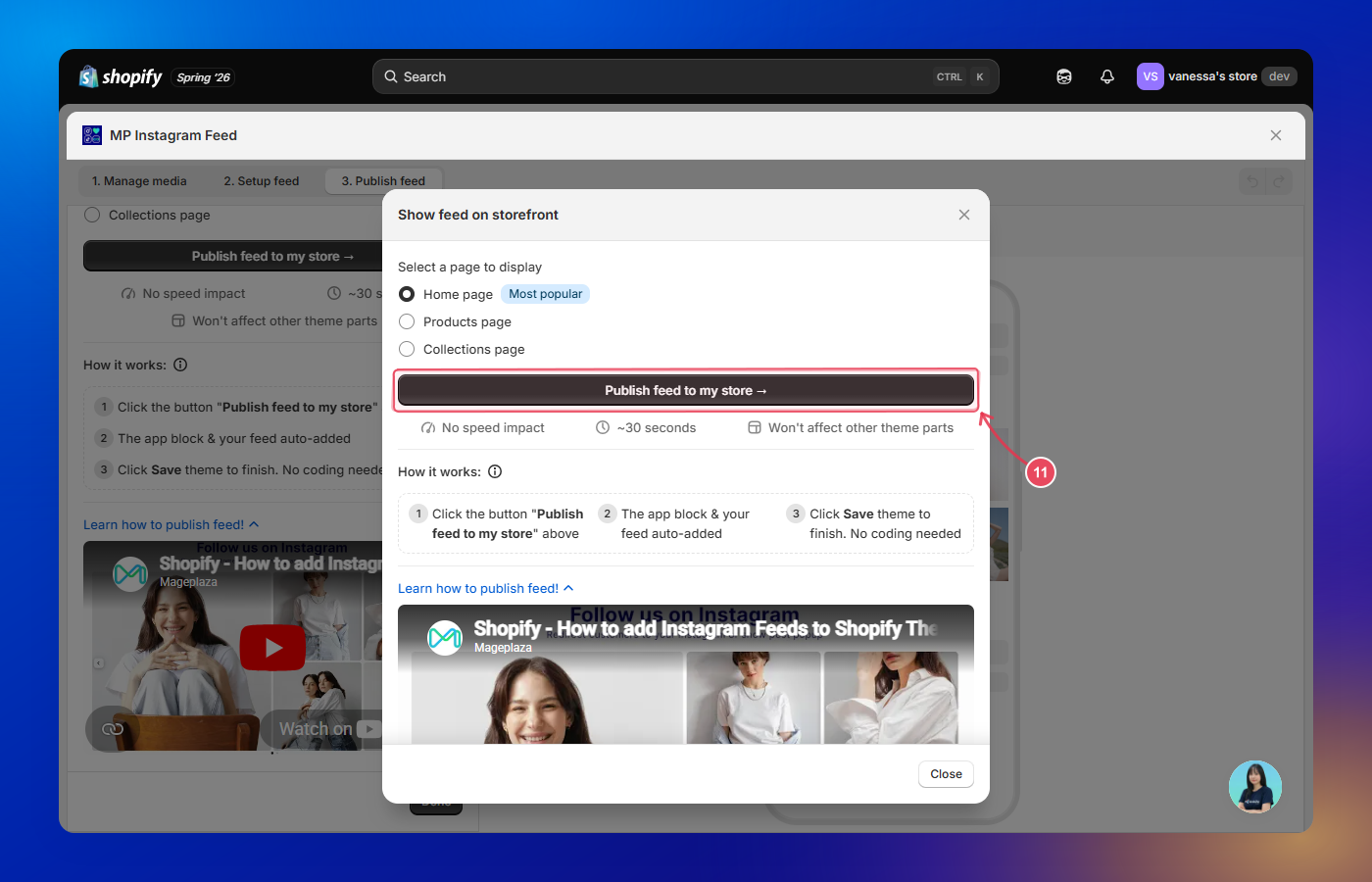The image size is (1372, 882).
Task: Choose Collections page radio in the dialog
Action: click(407, 349)
